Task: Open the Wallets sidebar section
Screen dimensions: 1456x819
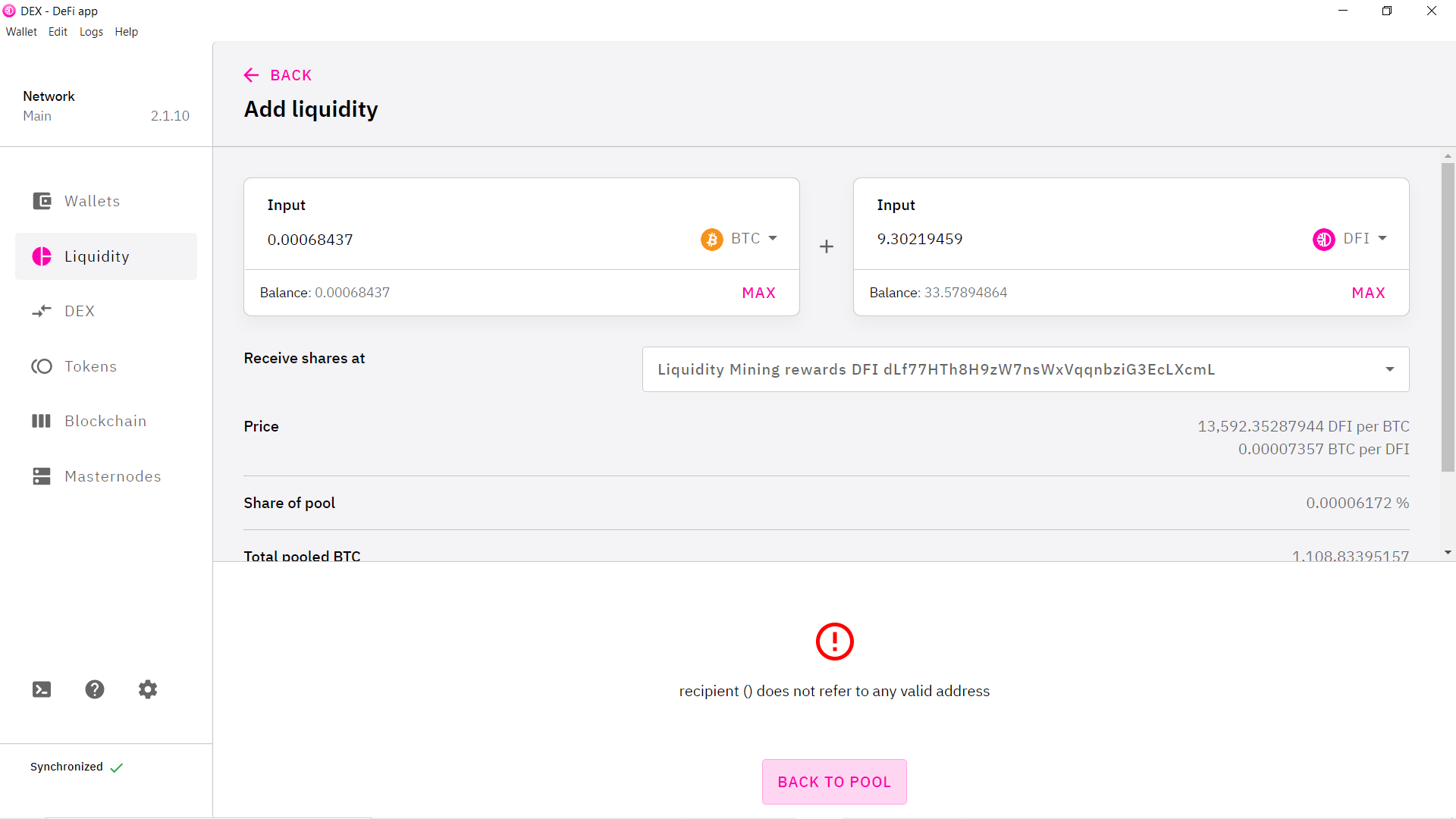Action: (106, 201)
